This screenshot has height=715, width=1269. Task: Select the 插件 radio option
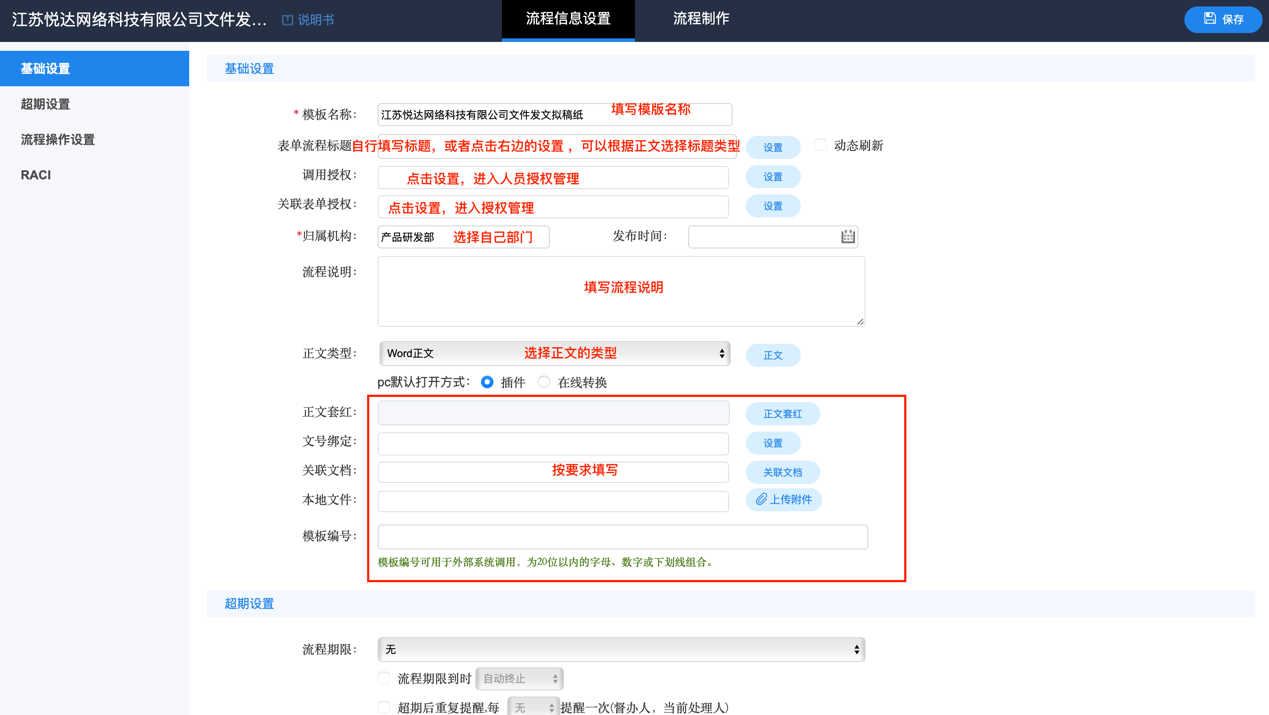[487, 382]
